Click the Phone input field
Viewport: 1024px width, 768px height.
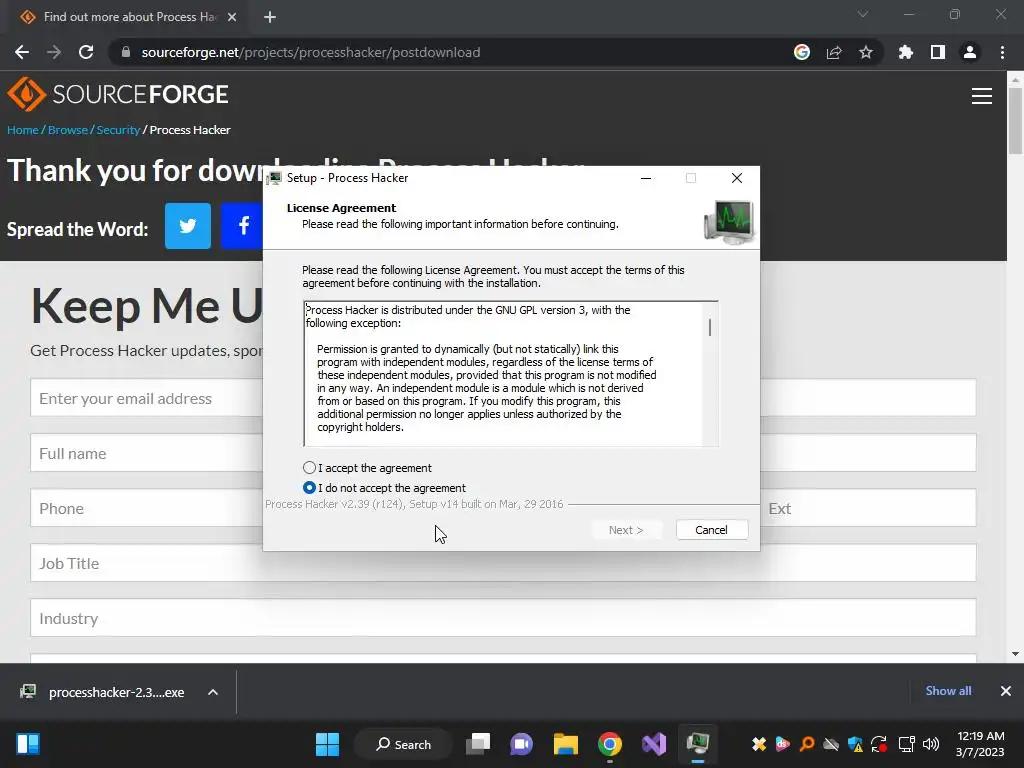pyautogui.click(x=147, y=508)
